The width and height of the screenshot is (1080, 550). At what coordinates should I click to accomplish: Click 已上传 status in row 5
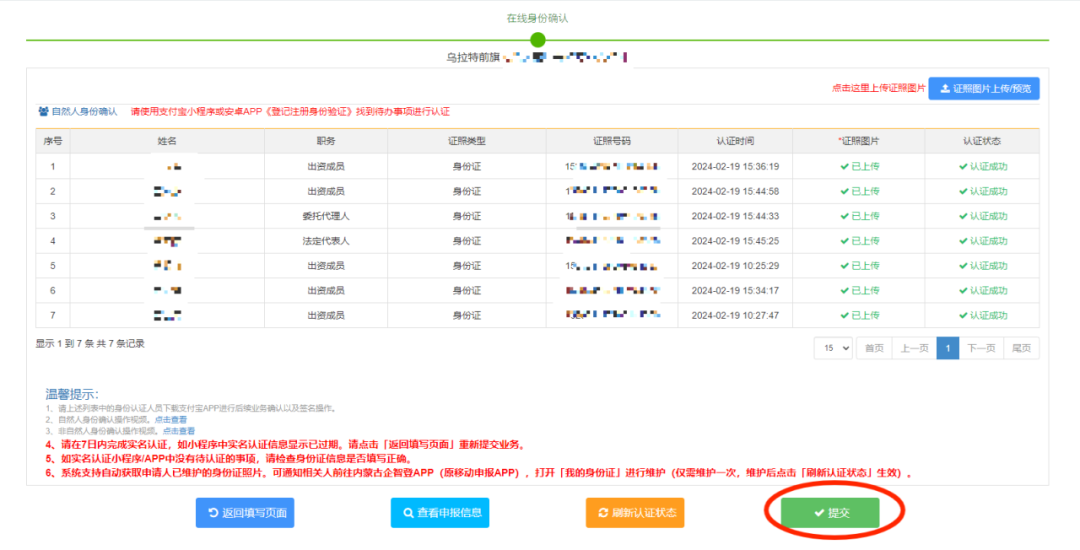(860, 266)
